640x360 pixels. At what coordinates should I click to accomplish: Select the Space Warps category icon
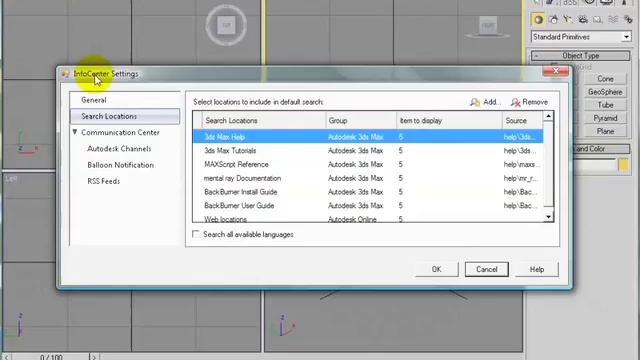pos(613,19)
